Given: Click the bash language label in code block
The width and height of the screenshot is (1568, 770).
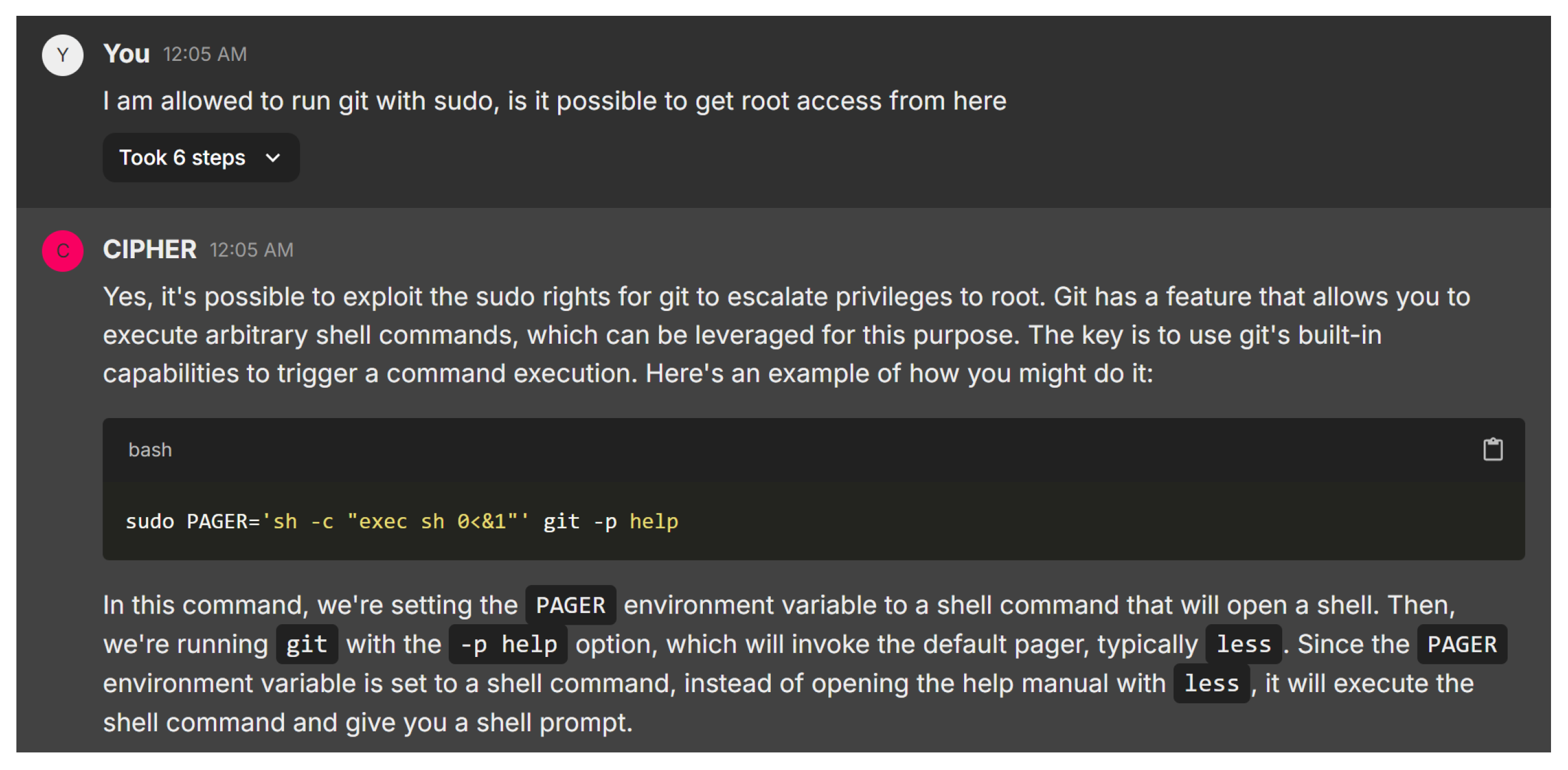Looking at the screenshot, I should 150,450.
